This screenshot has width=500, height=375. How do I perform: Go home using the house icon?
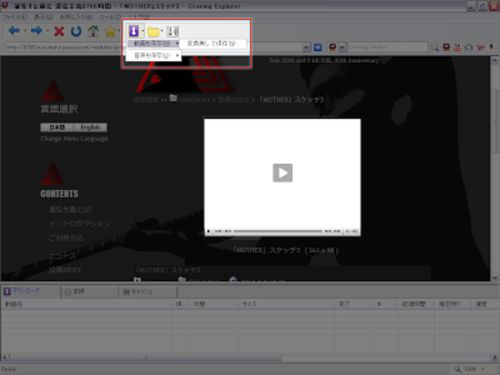pyautogui.click(x=94, y=31)
